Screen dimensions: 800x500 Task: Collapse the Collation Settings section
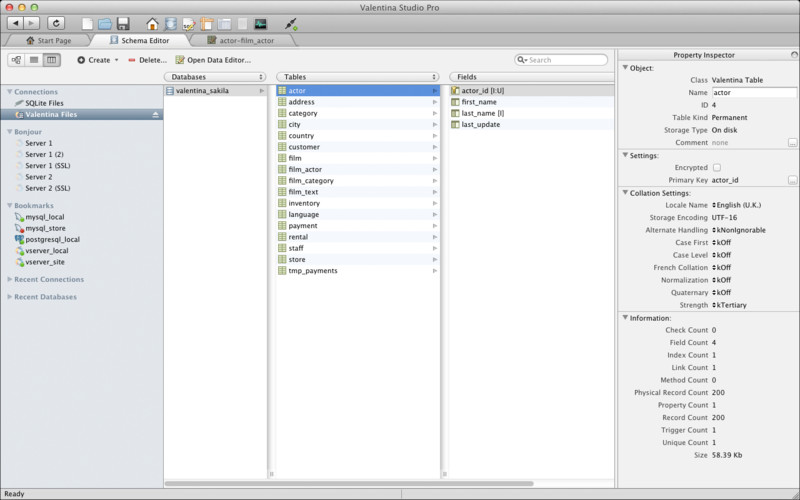(x=625, y=193)
